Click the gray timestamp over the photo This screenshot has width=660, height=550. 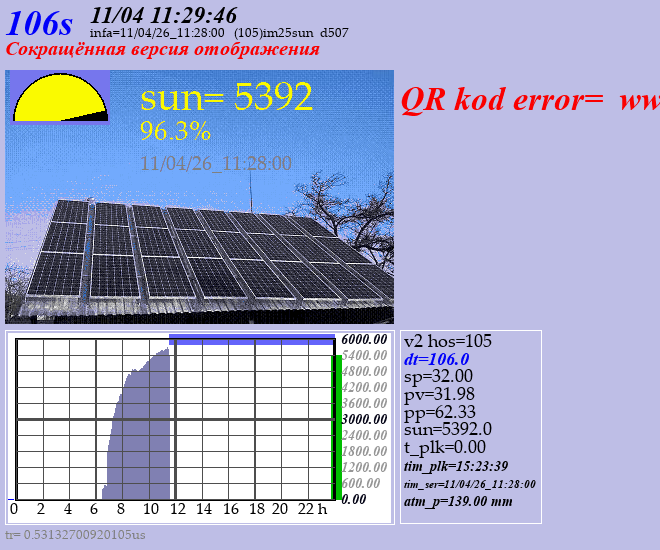point(216,163)
